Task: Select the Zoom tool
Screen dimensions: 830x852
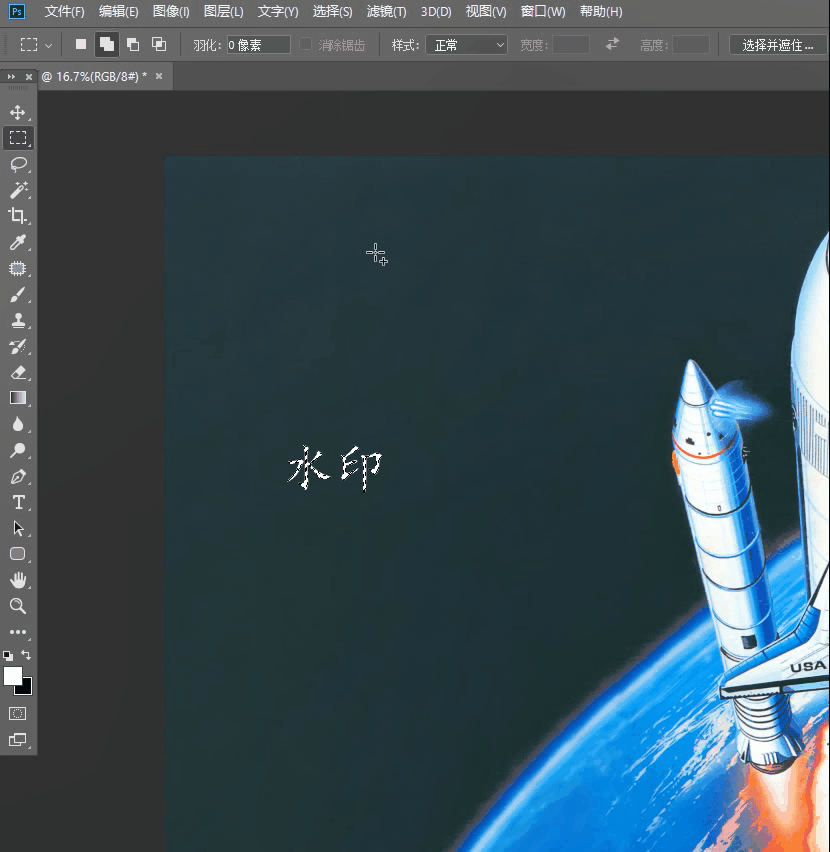Action: pyautogui.click(x=18, y=606)
